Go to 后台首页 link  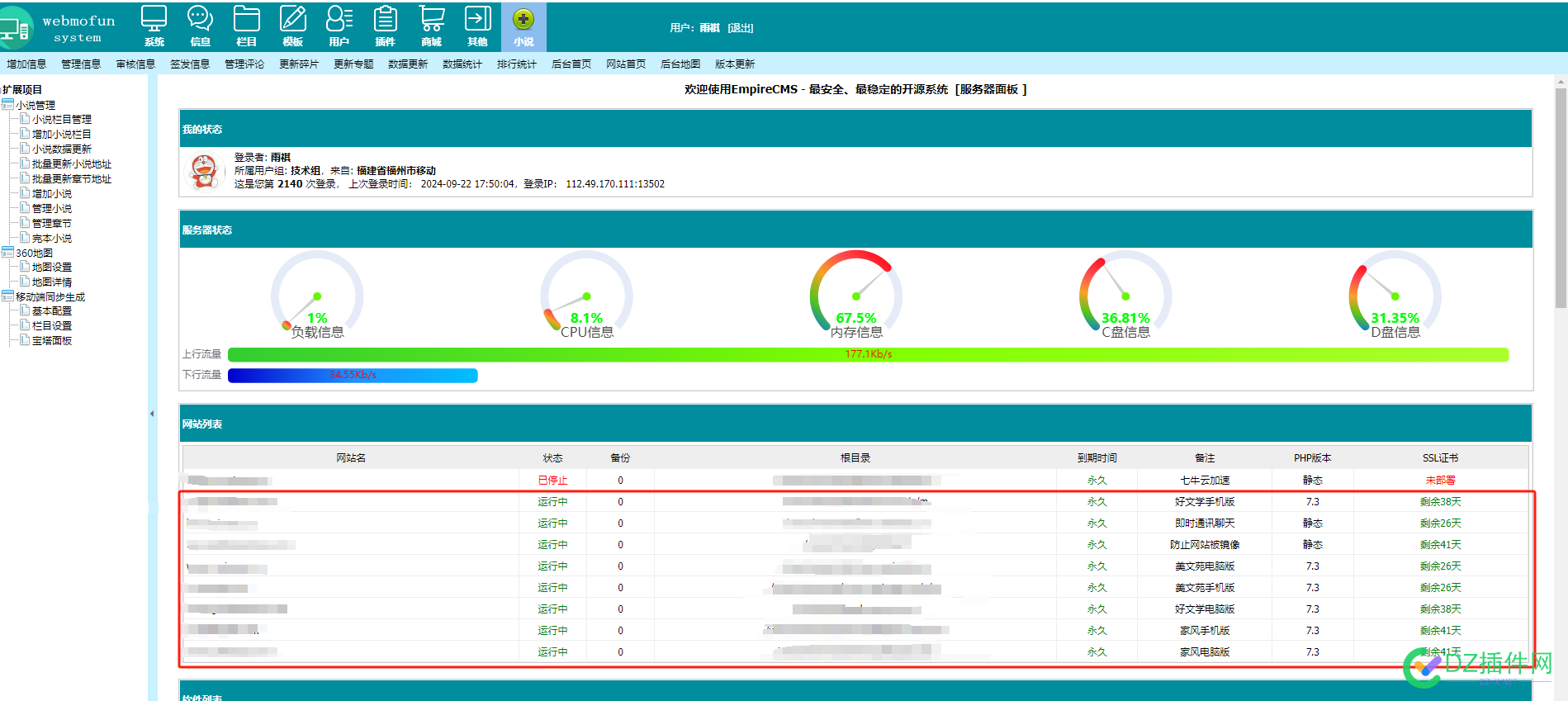click(571, 64)
